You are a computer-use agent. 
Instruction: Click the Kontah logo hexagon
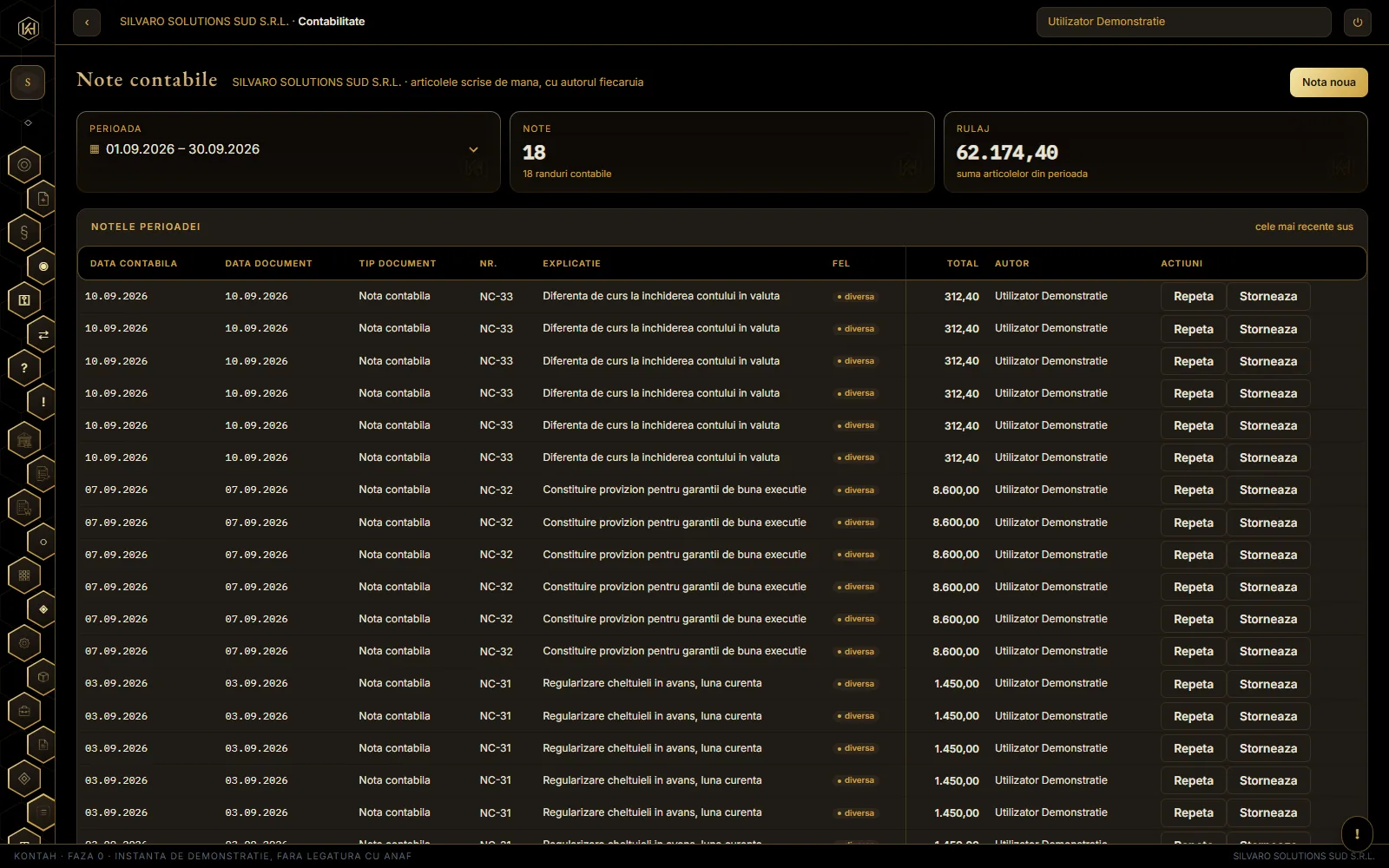pos(28,29)
